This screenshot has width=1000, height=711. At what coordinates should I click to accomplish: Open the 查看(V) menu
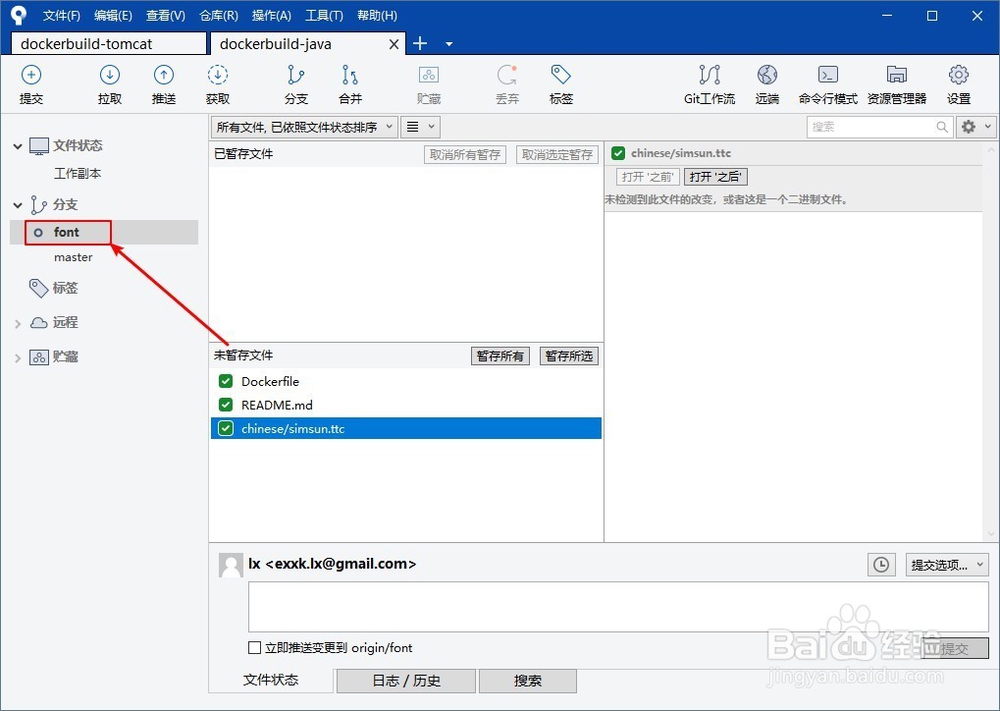[x=165, y=15]
